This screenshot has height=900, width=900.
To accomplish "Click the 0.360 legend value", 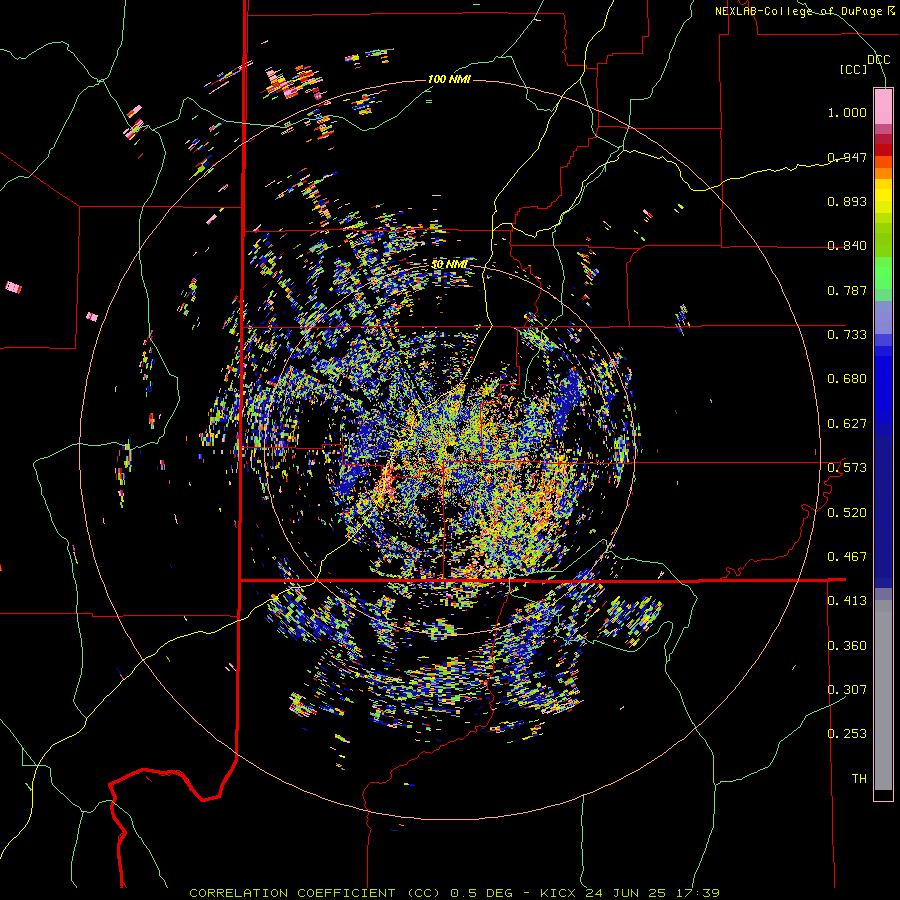I will 847,646.
